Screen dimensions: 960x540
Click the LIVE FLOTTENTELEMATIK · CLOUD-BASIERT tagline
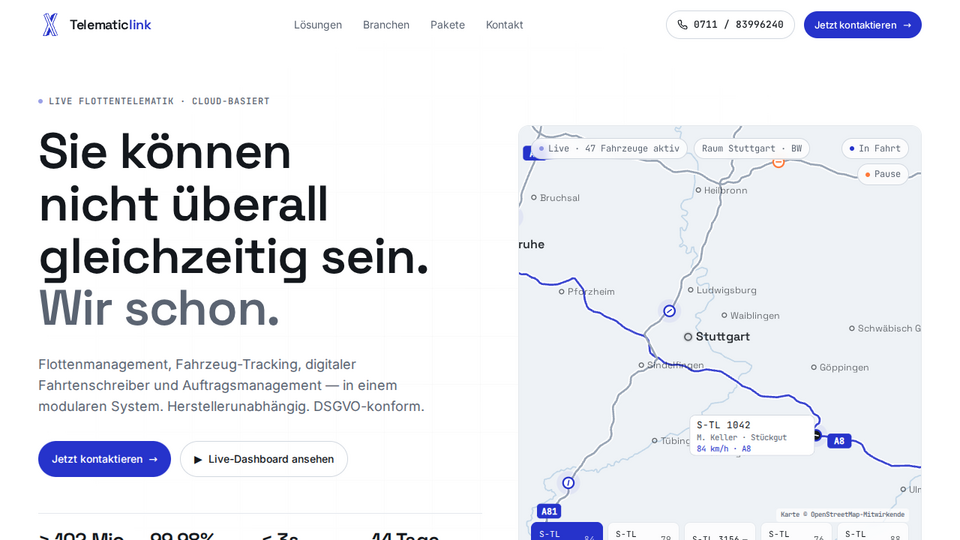tap(159, 101)
